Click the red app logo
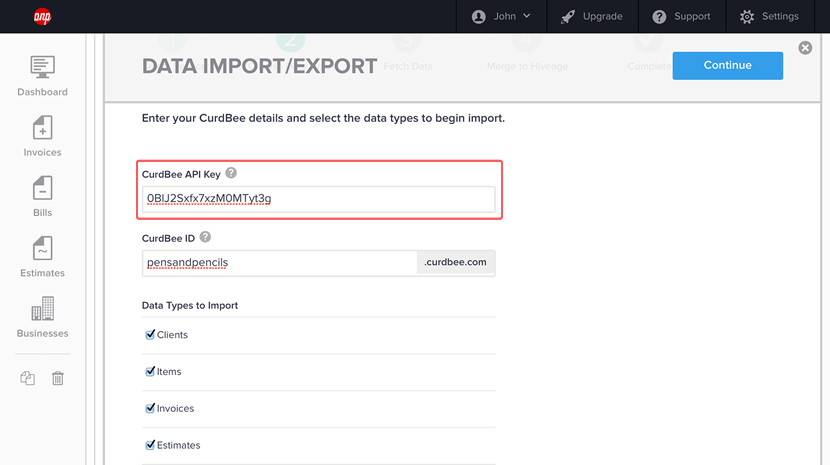830x465 pixels. (42, 16)
